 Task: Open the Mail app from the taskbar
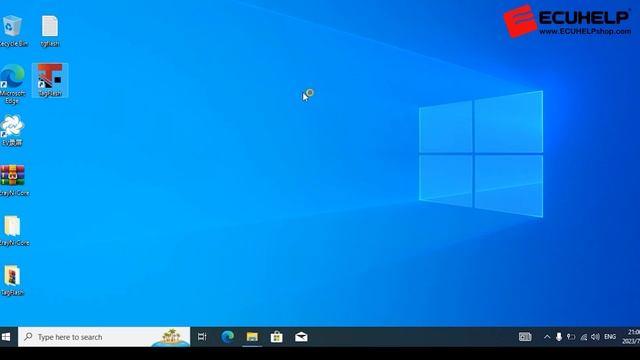(x=301, y=337)
